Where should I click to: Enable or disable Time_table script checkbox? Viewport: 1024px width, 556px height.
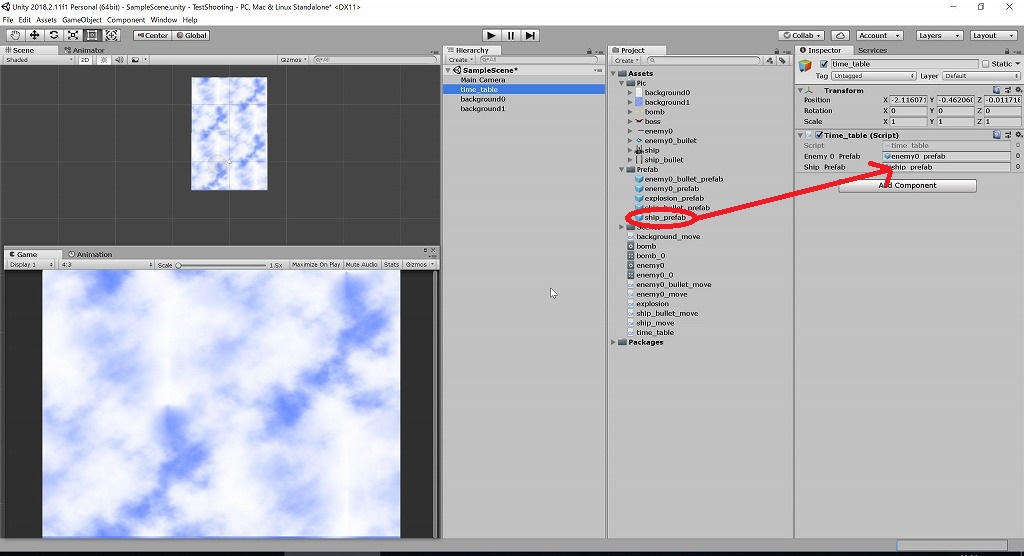click(819, 135)
